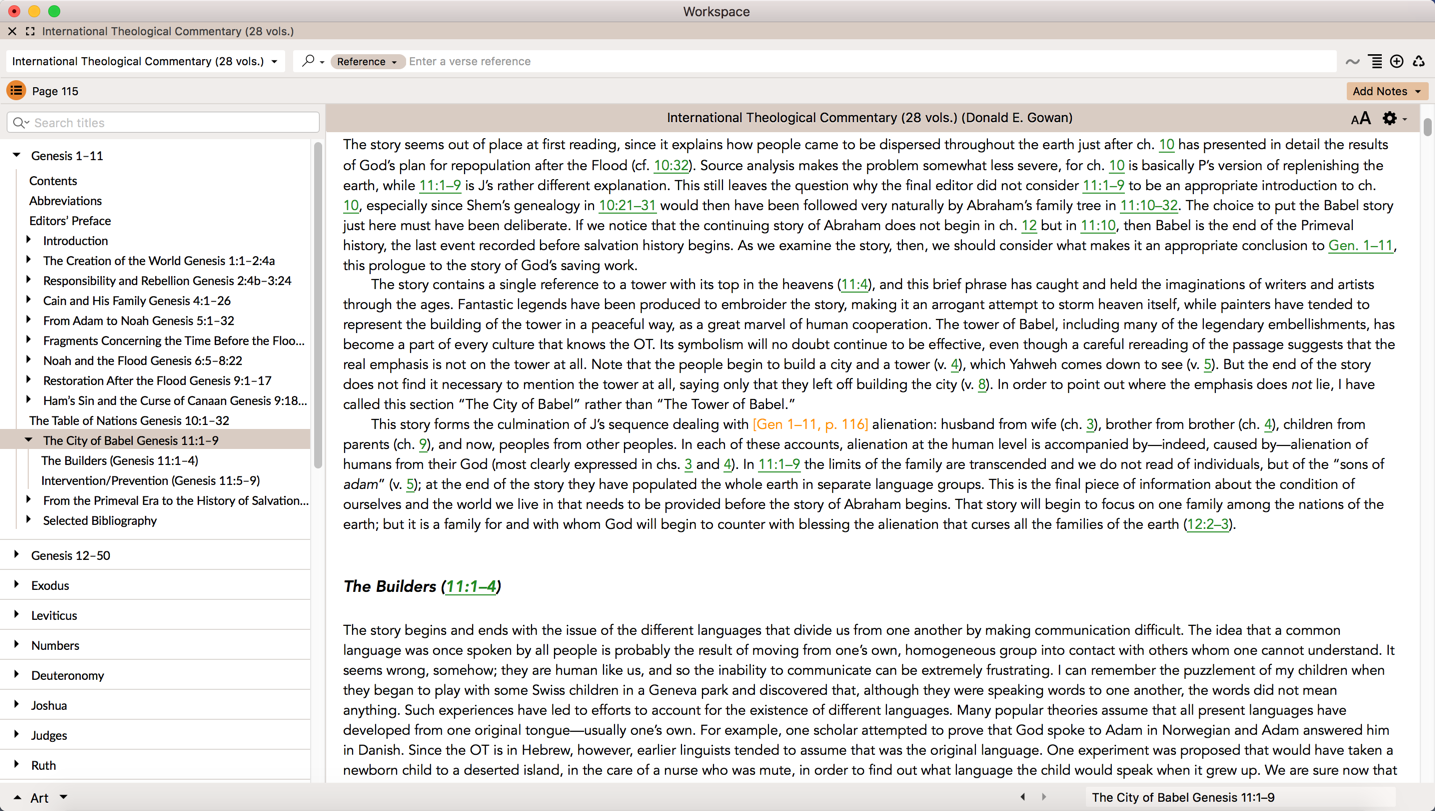This screenshot has height=811, width=1435.
Task: Click the recycle triangle icon in toolbar
Action: (x=1419, y=62)
